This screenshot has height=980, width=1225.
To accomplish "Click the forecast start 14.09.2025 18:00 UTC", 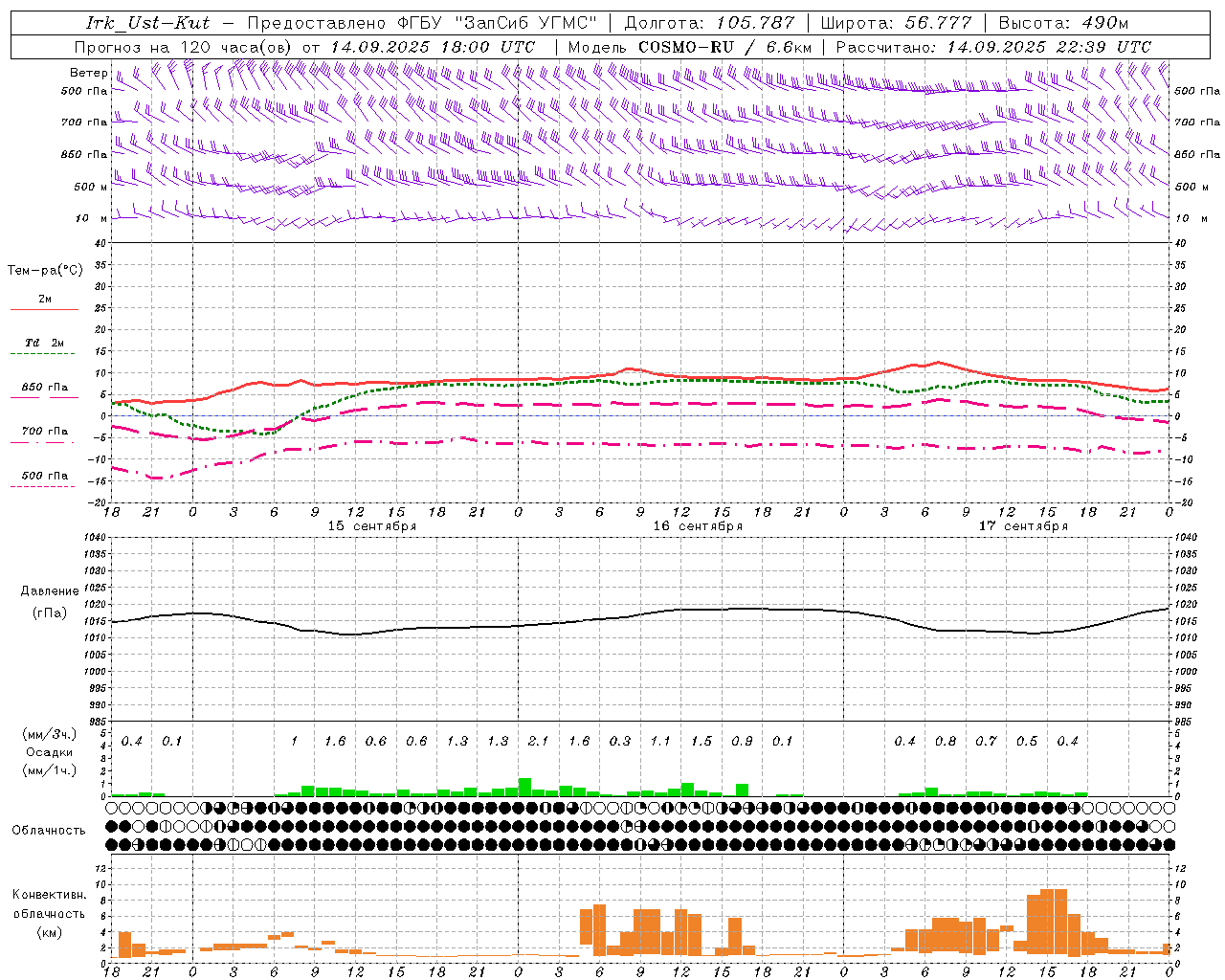I will [x=433, y=47].
